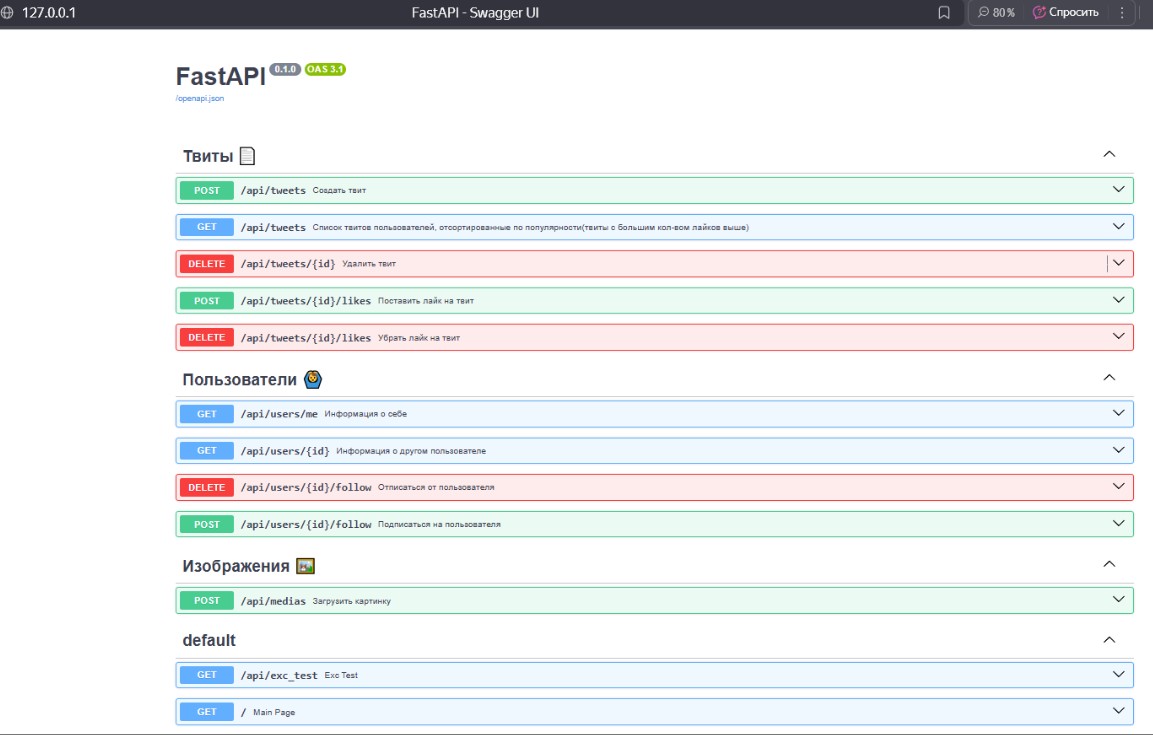Click GET badge for Информация о другом пользователе

(207, 451)
